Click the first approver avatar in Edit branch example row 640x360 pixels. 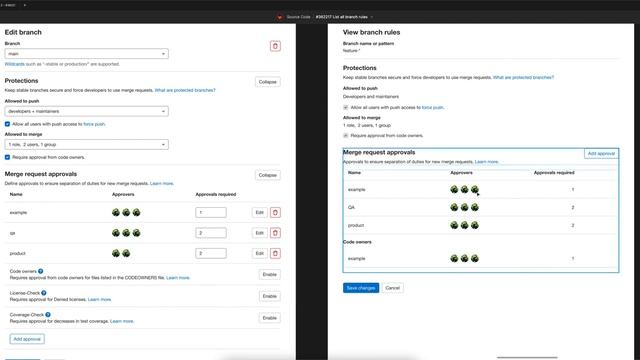coord(116,212)
